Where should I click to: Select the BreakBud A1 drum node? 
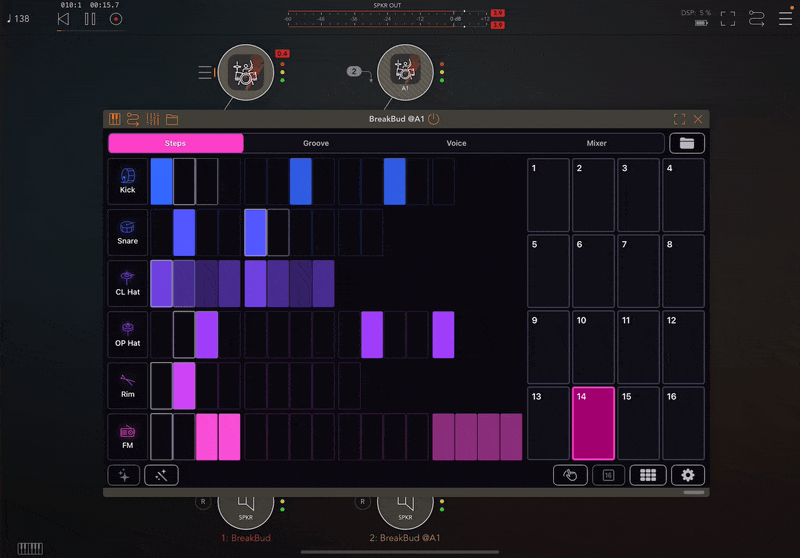point(405,72)
